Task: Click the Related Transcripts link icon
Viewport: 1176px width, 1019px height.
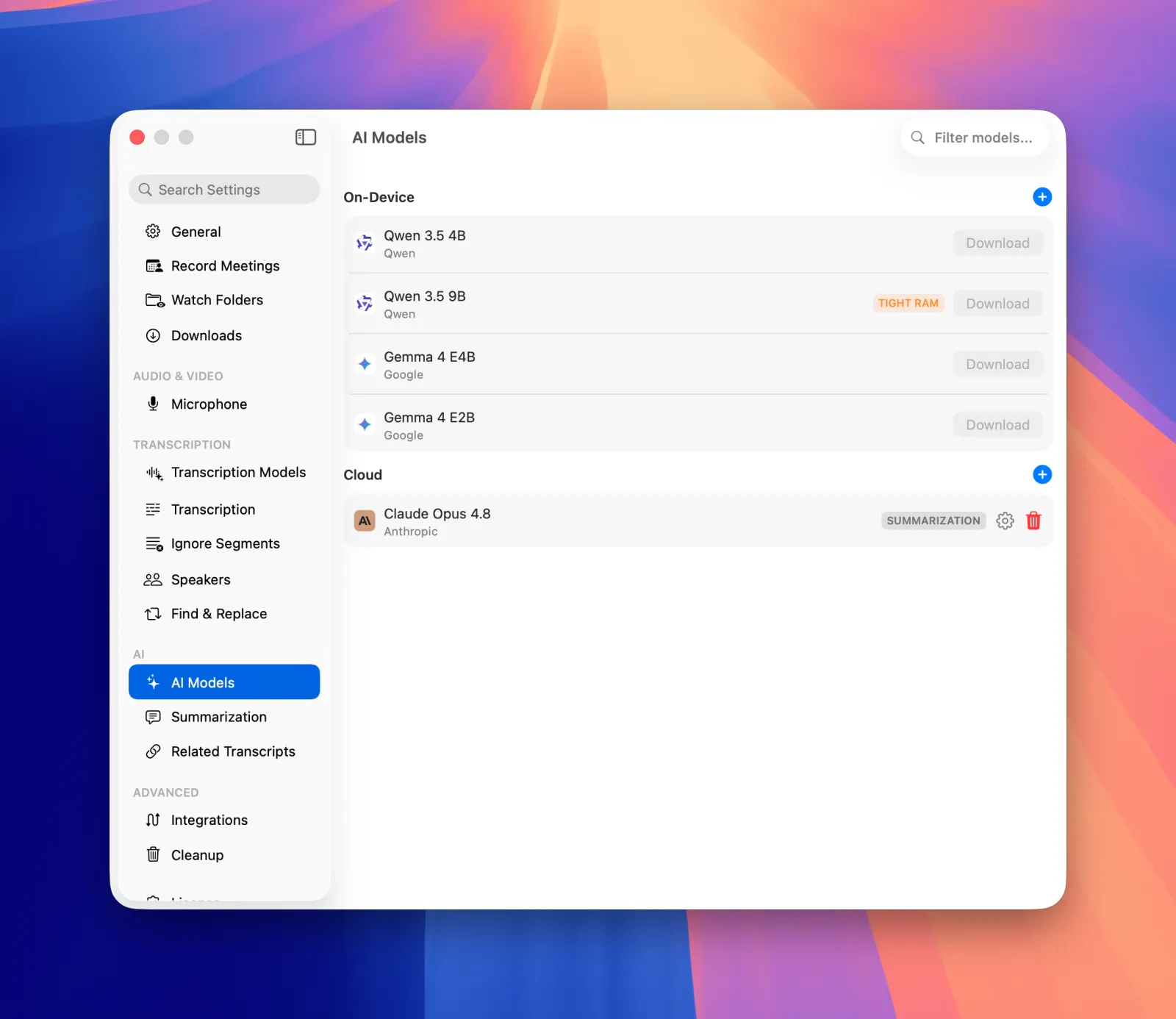Action: pyautogui.click(x=153, y=751)
